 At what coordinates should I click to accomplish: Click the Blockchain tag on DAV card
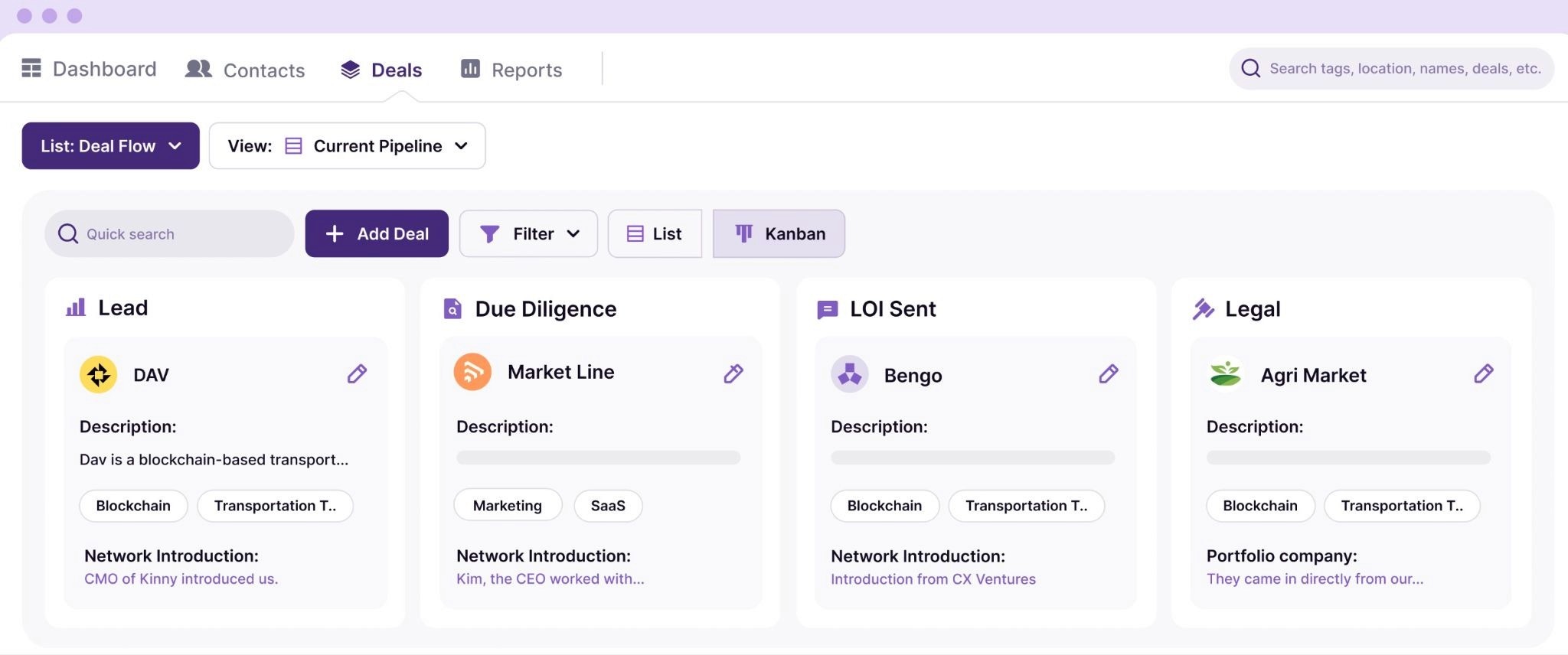(x=133, y=506)
